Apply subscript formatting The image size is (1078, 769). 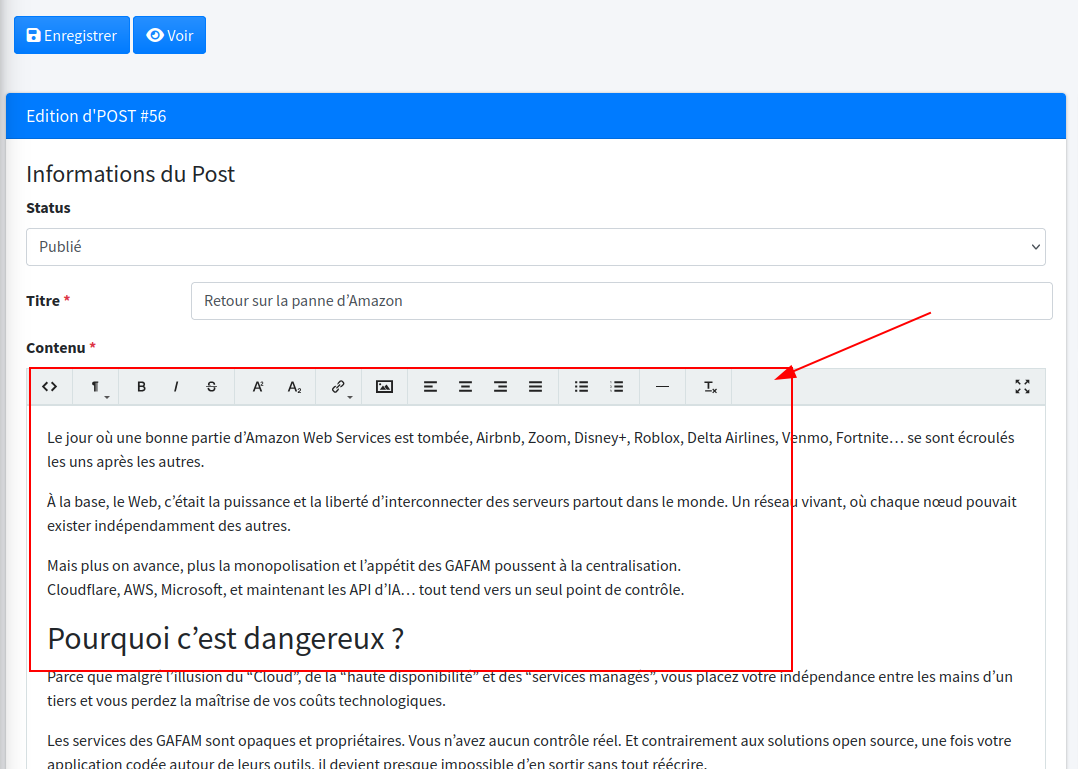coord(294,387)
